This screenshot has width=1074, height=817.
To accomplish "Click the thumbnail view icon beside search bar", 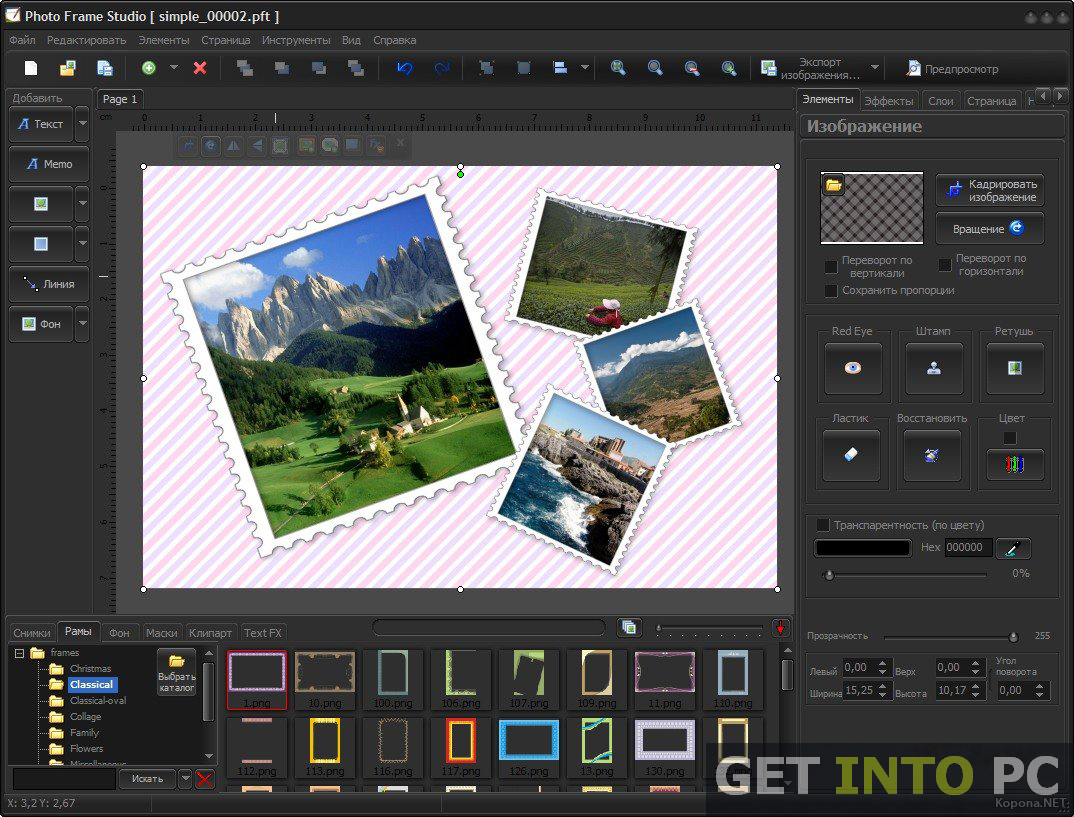I will pyautogui.click(x=628, y=627).
